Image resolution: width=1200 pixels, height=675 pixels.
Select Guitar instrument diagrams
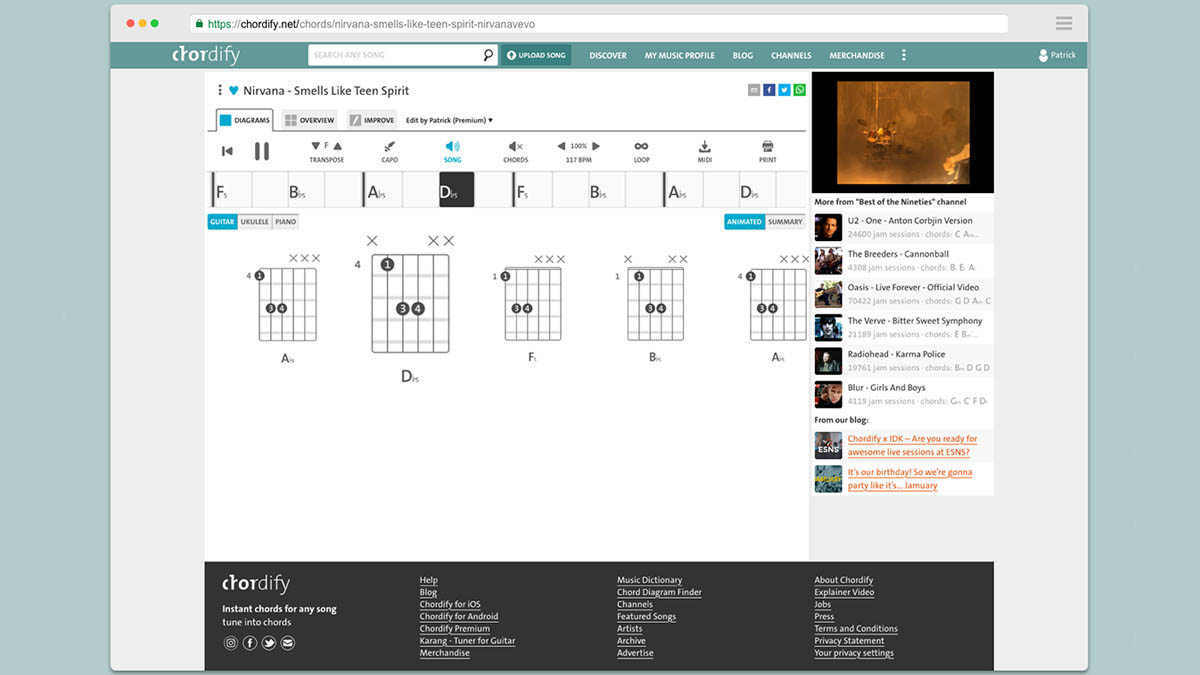point(222,222)
